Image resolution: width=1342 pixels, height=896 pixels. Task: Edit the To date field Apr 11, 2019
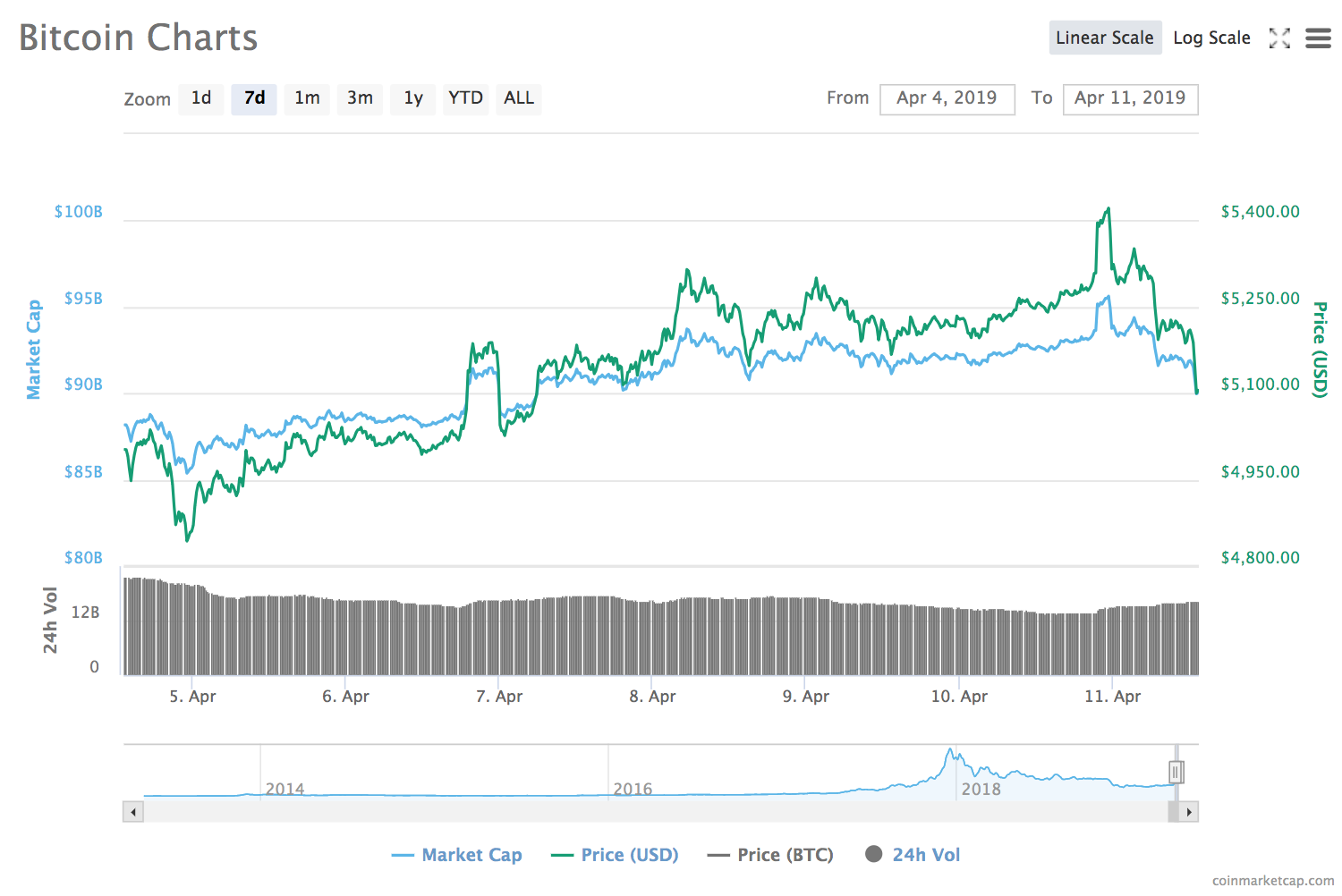1130,99
